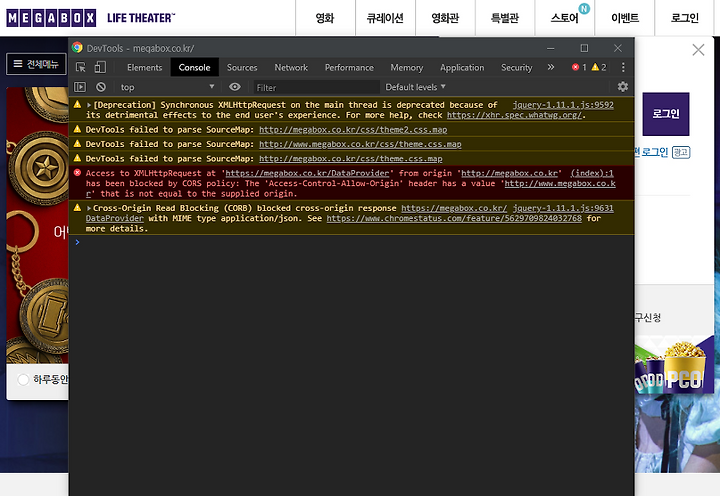The image size is (720, 496).
Task: Open the Default levels dropdown
Action: [x=415, y=87]
